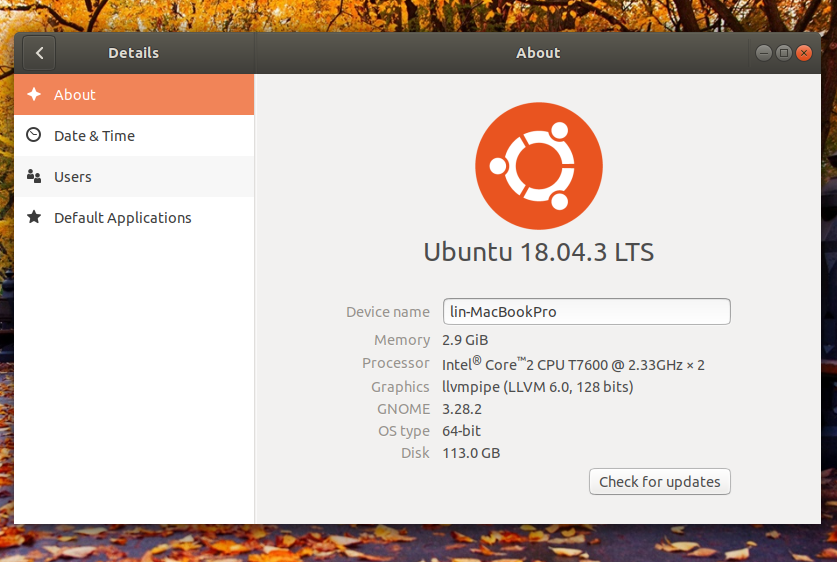Select the About sidebar entry
The height and width of the screenshot is (562, 837).
(x=134, y=94)
